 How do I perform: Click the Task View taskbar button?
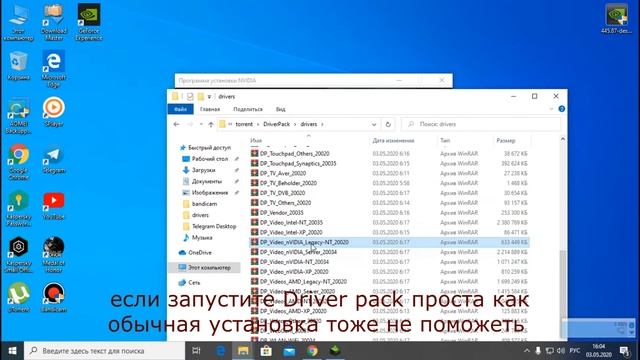[196, 351]
